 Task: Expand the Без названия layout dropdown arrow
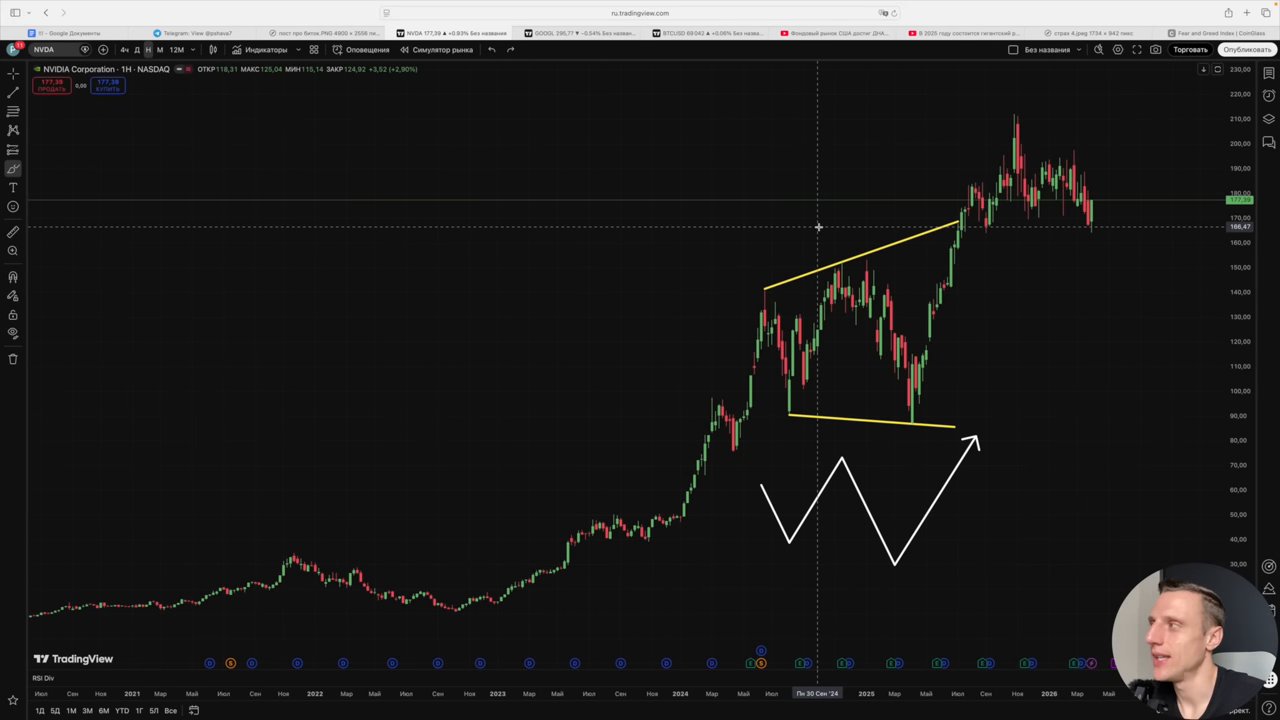point(1079,50)
